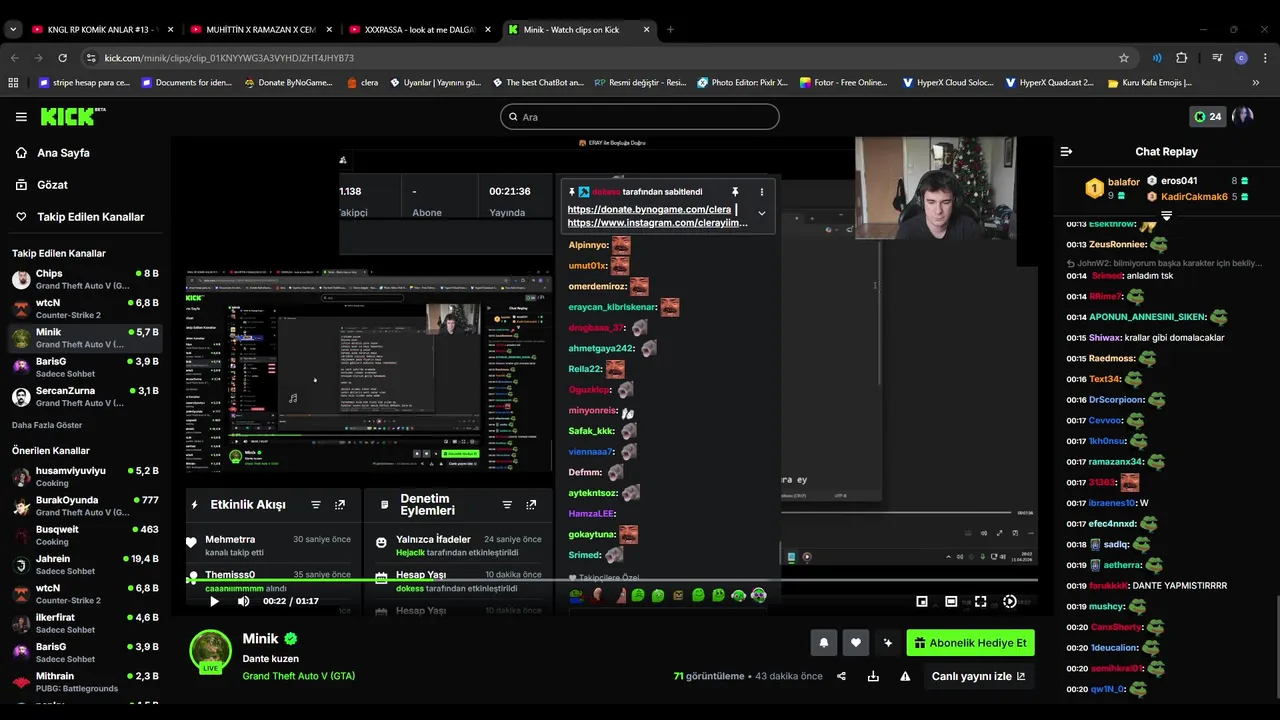This screenshot has height=720, width=1280.
Task: Open the playback speed settings
Action: click(1010, 601)
